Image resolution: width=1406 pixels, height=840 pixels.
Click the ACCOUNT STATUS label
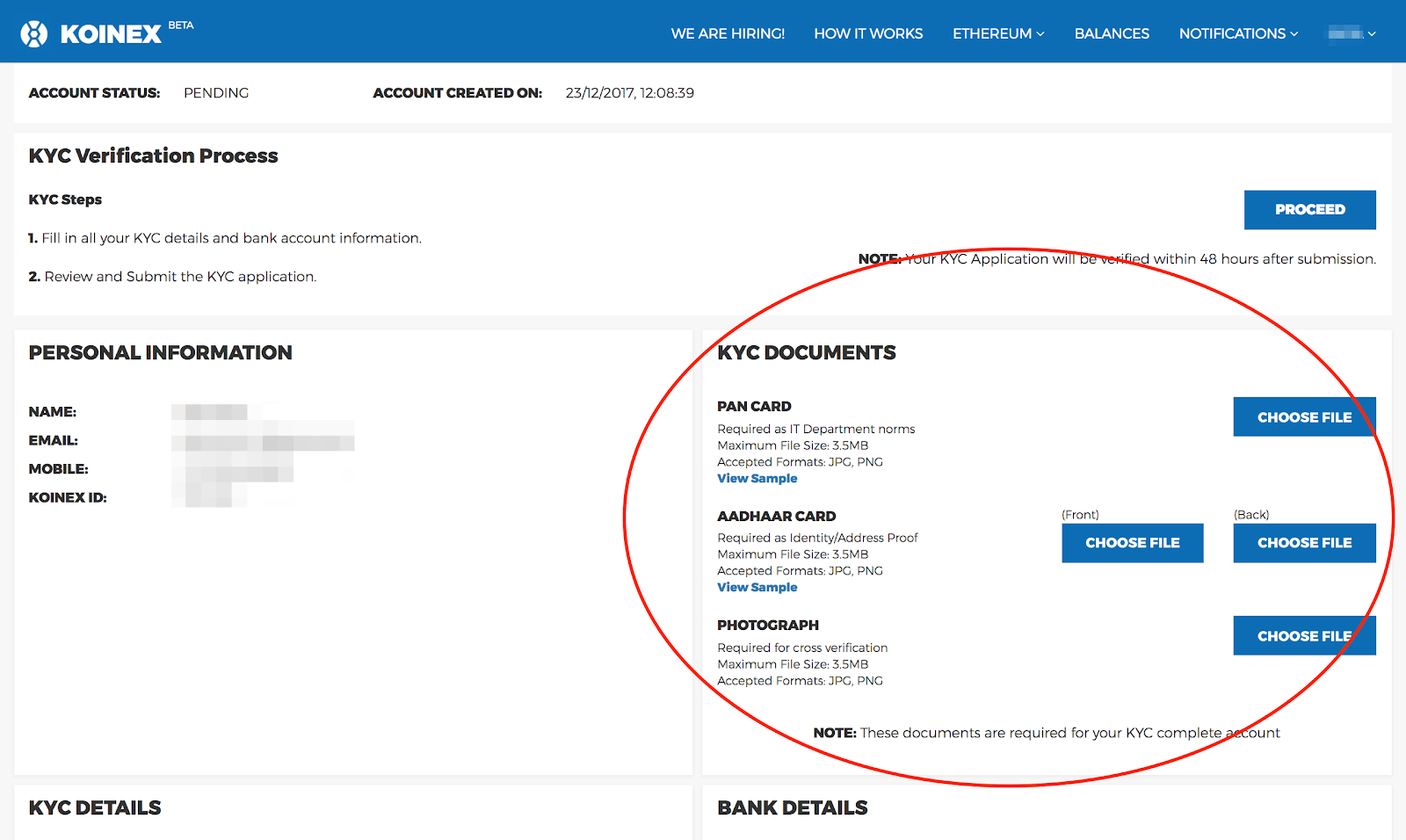94,93
